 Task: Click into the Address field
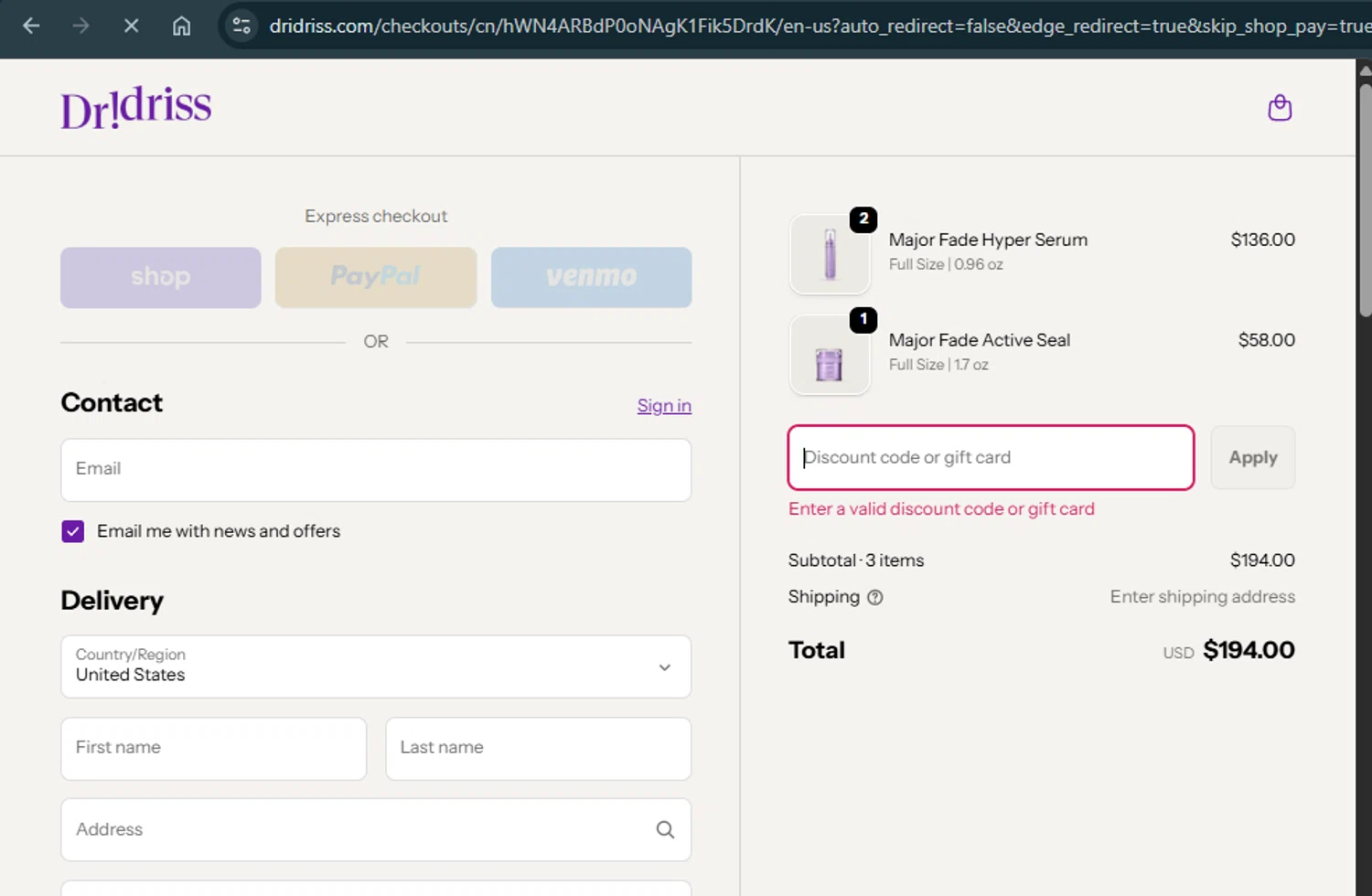(x=376, y=830)
